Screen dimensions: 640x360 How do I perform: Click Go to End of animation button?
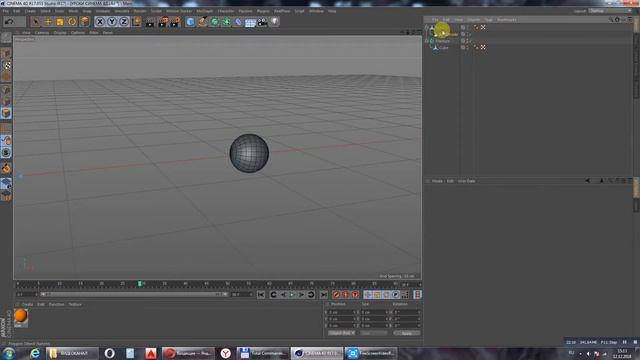tap(324, 295)
